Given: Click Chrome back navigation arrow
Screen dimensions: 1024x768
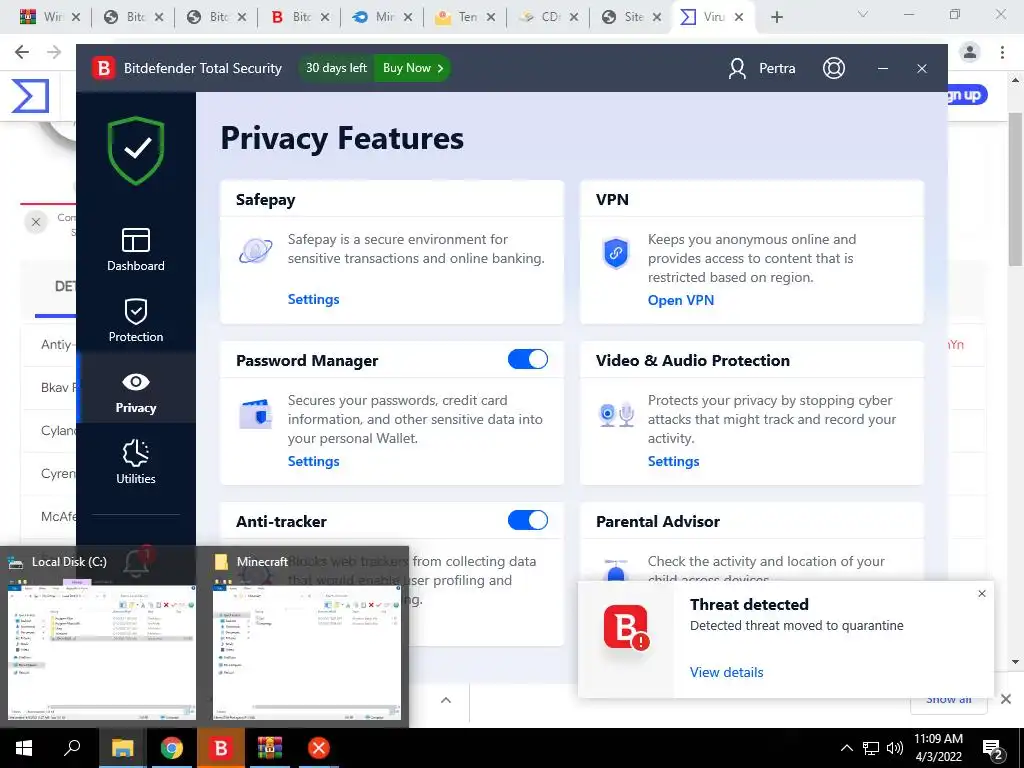Looking at the screenshot, I should click(22, 52).
